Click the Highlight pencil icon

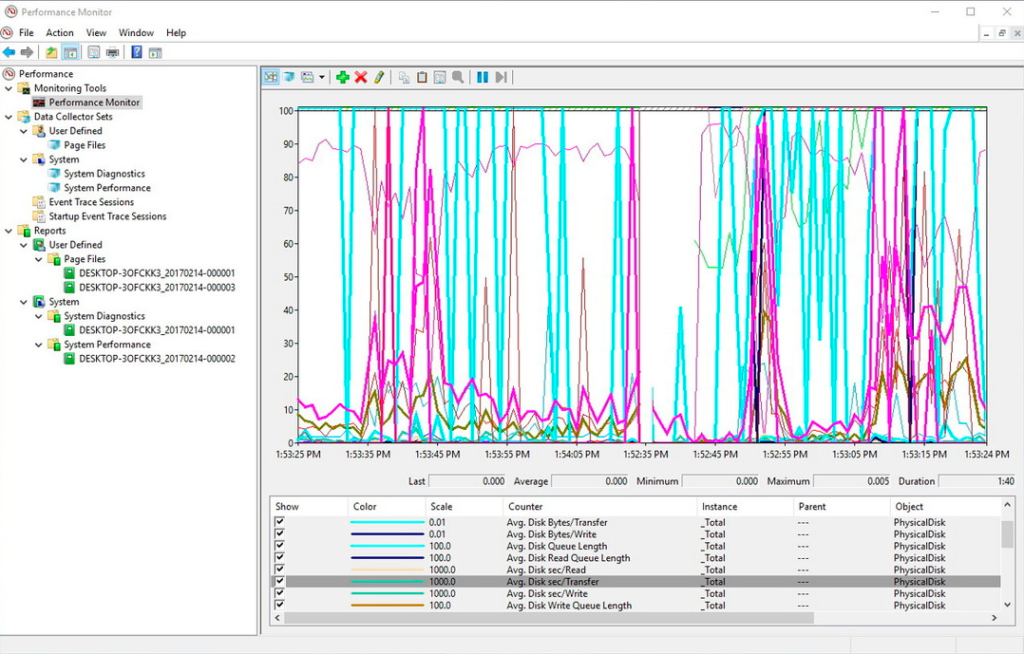pyautogui.click(x=380, y=77)
